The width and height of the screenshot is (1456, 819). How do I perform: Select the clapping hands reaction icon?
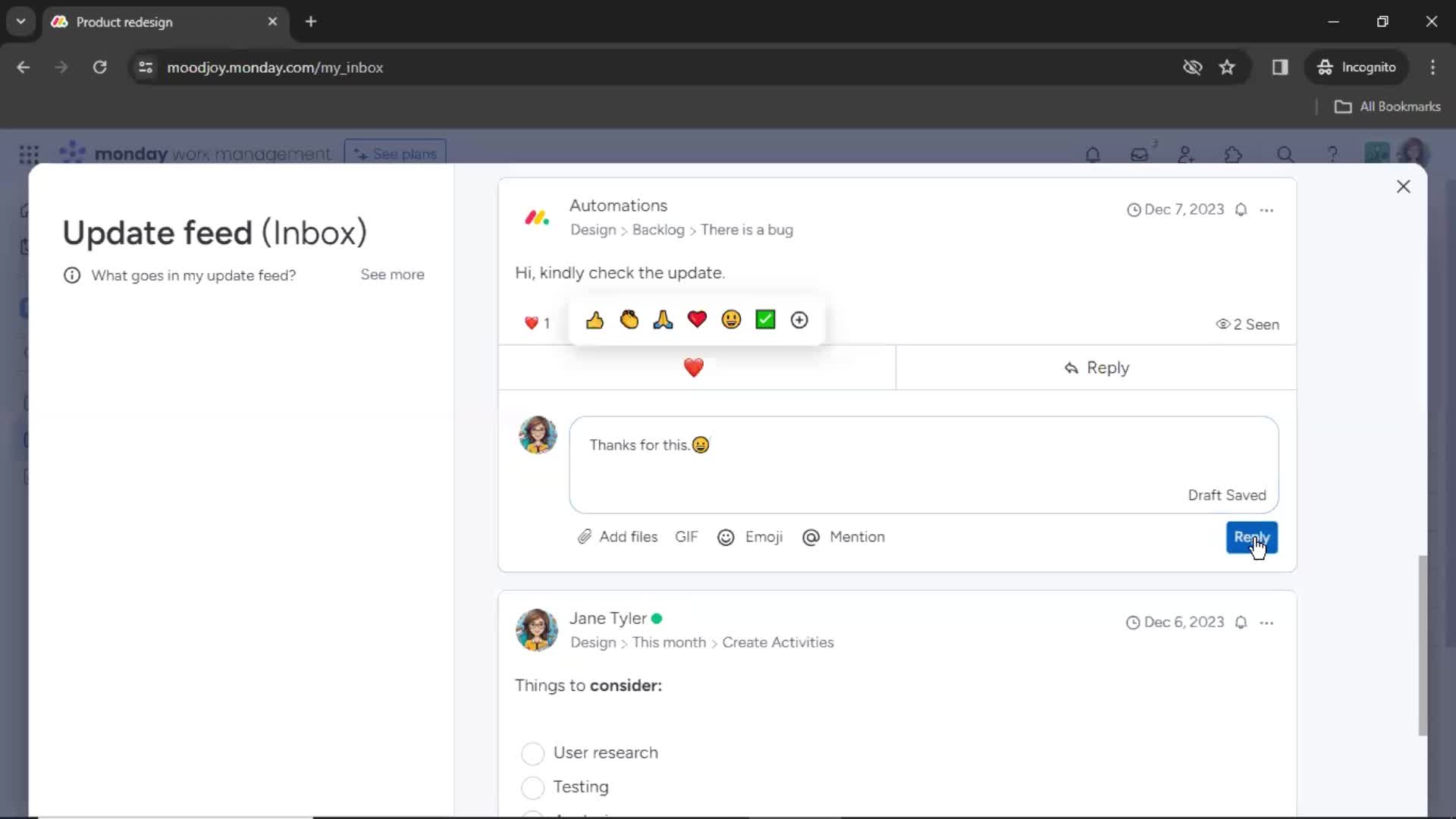[629, 320]
